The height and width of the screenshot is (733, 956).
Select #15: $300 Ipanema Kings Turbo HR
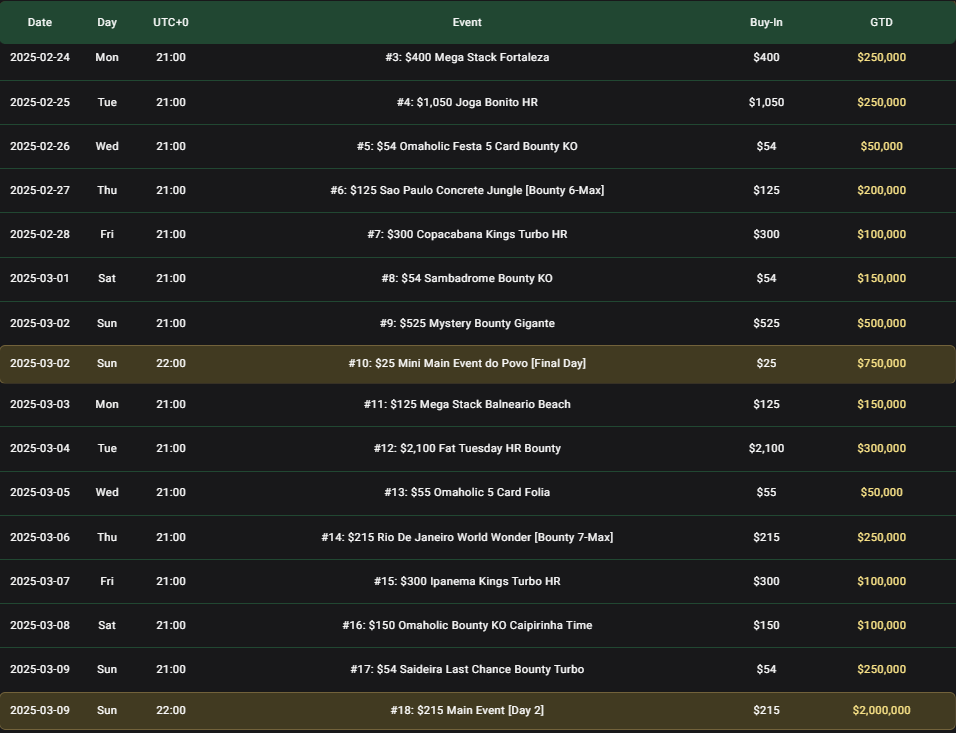tap(467, 581)
